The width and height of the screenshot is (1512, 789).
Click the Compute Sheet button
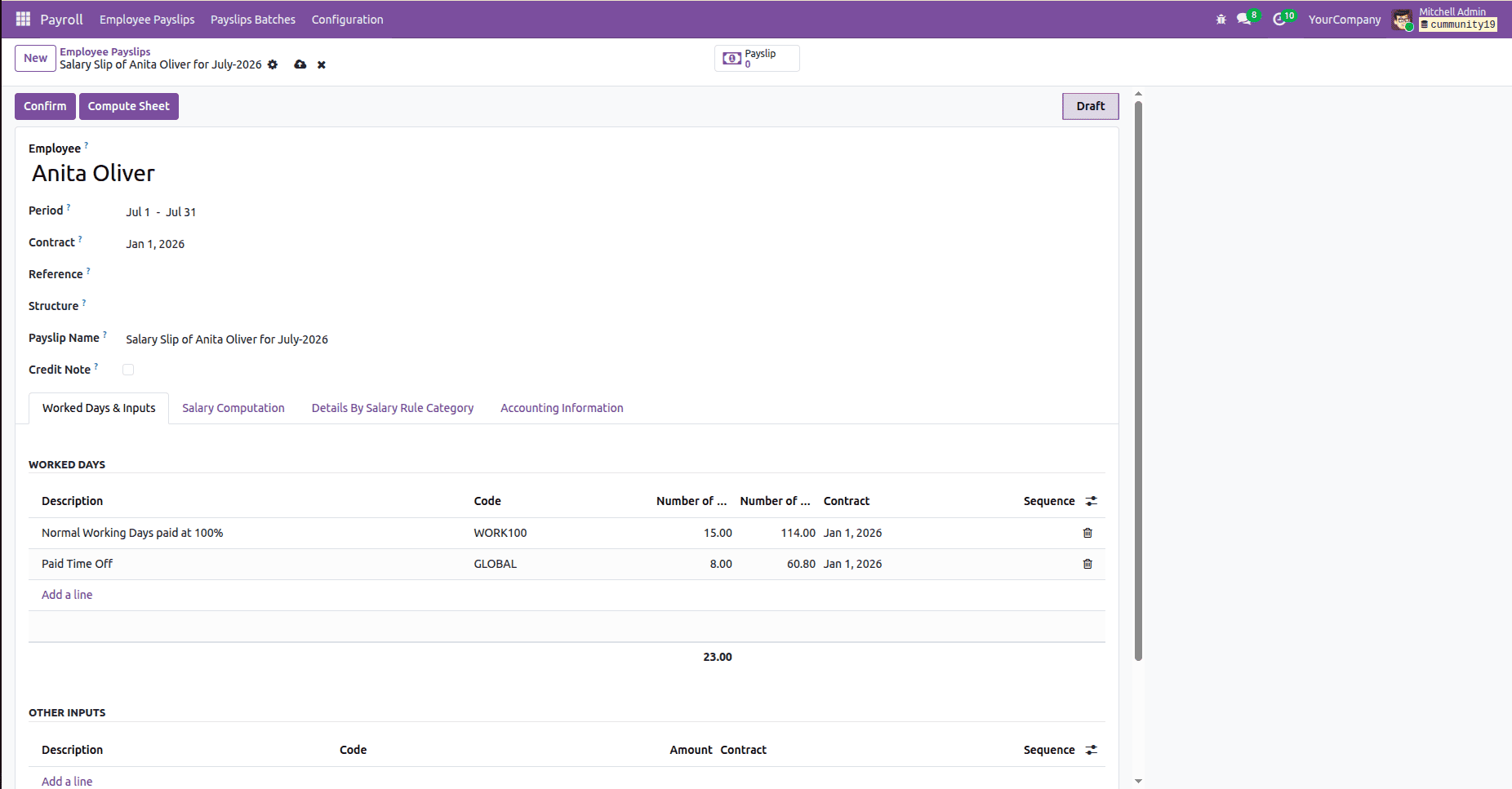point(129,106)
